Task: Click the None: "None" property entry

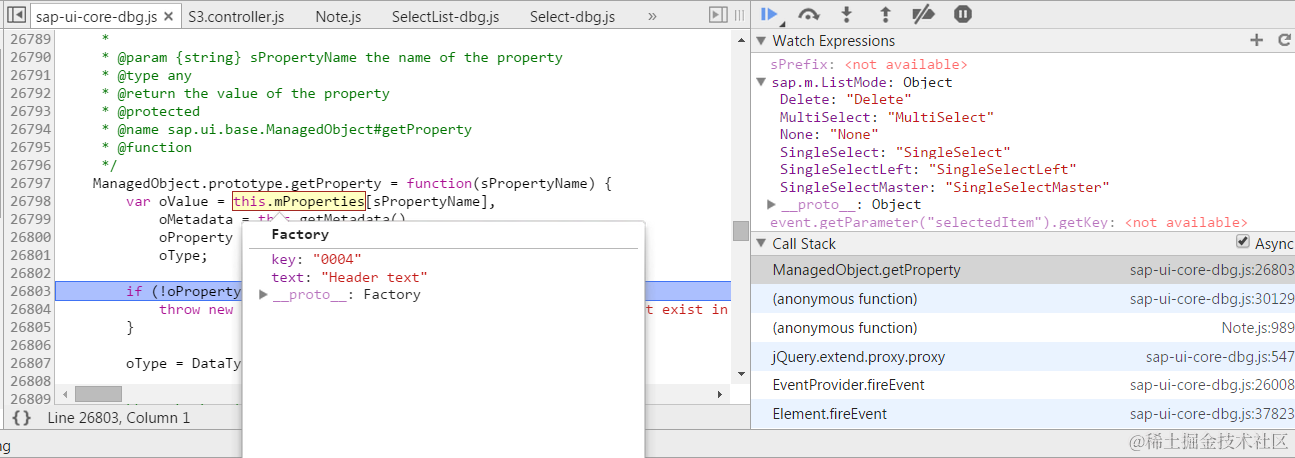Action: tap(828, 135)
